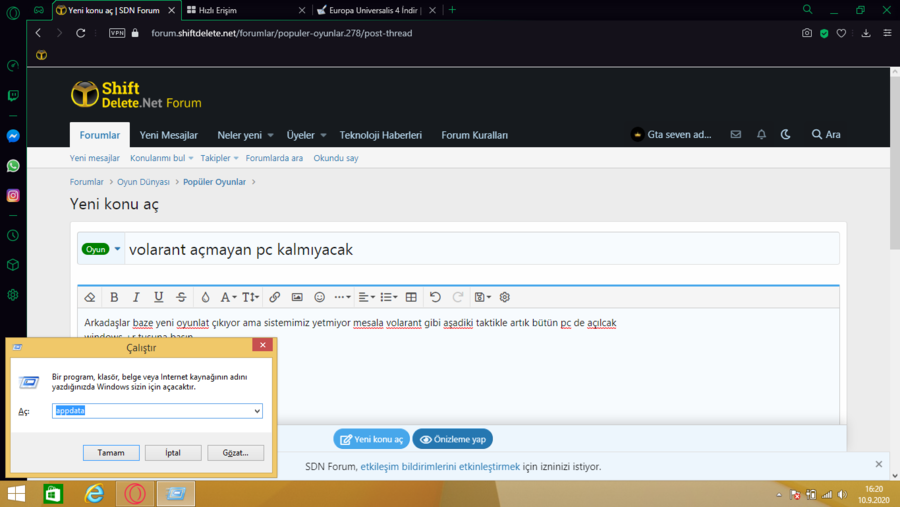
Task: Click etkileşim bildirimlerini etkinleştirmek link
Action: (440, 467)
